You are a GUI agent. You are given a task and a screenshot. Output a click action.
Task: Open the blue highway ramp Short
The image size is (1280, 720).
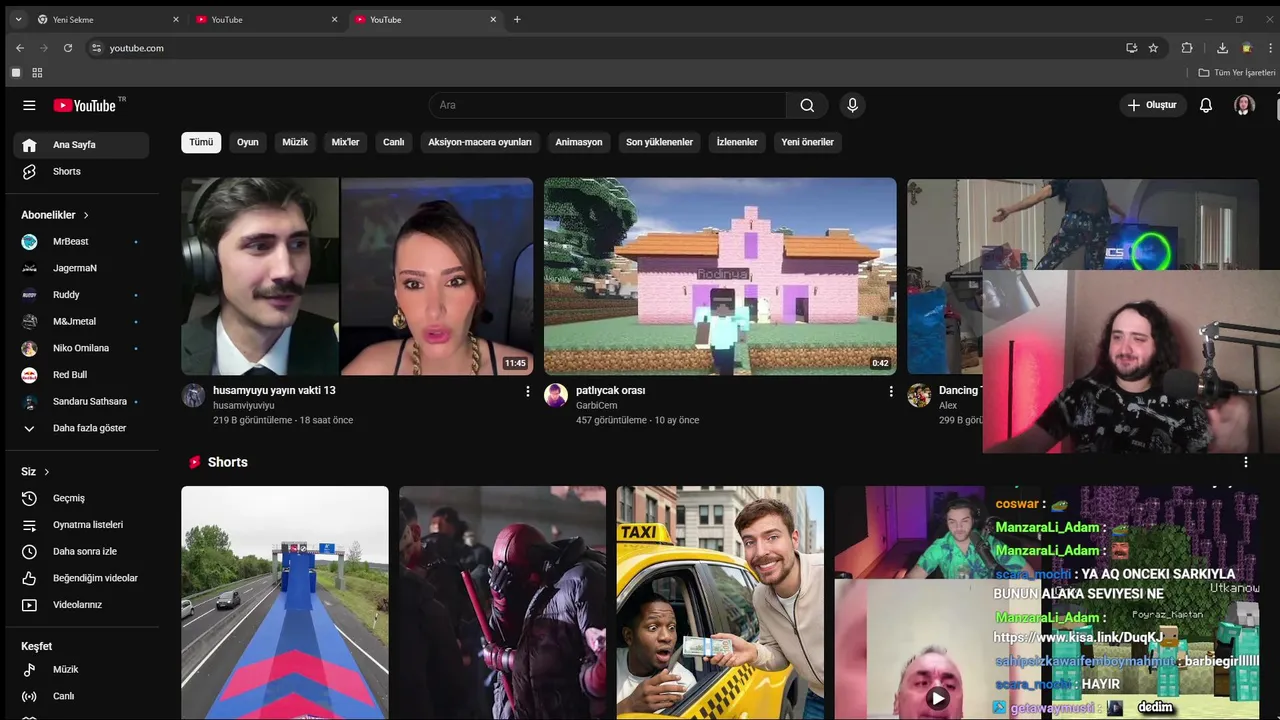point(285,603)
